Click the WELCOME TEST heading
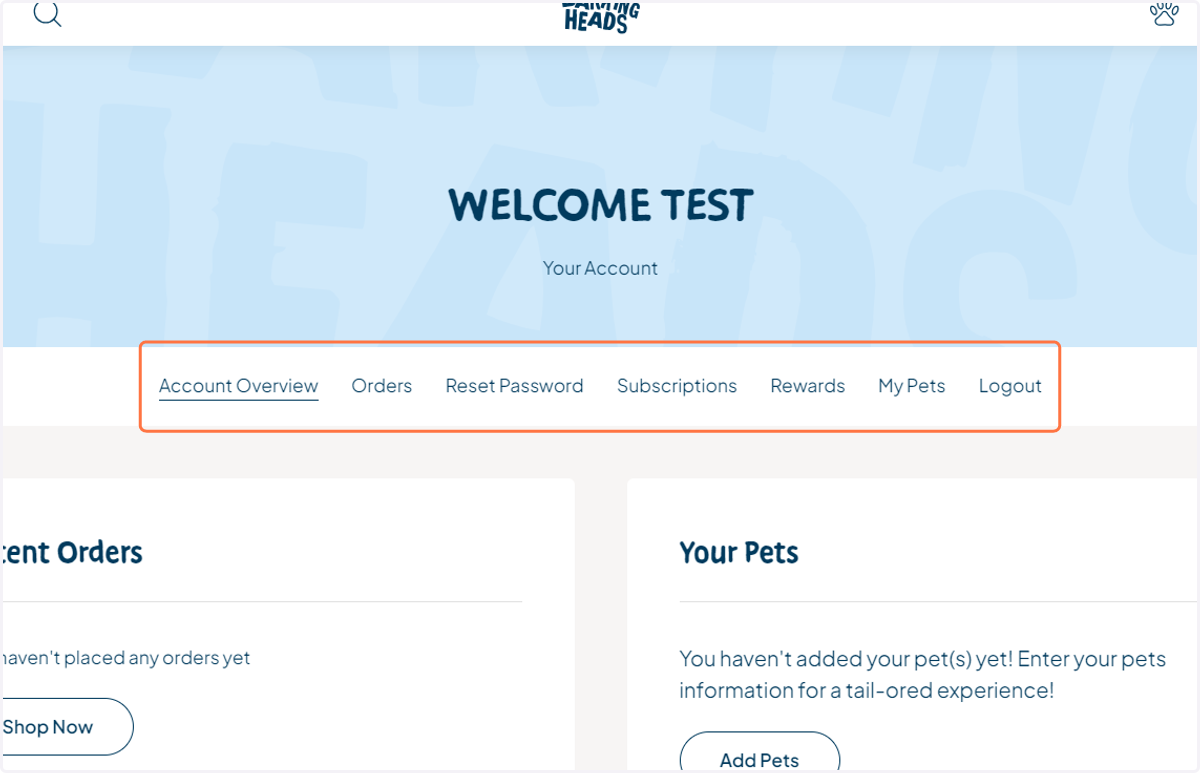Viewport: 1200px width, 773px height. (x=600, y=205)
